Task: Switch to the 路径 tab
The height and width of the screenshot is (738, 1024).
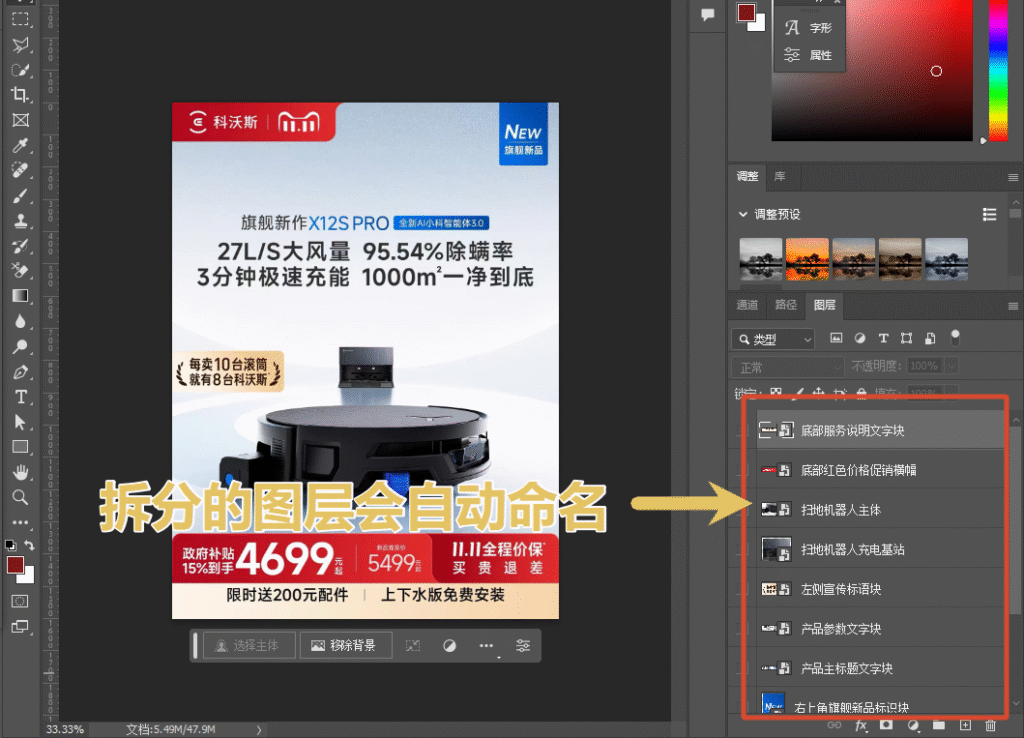Action: coord(786,305)
